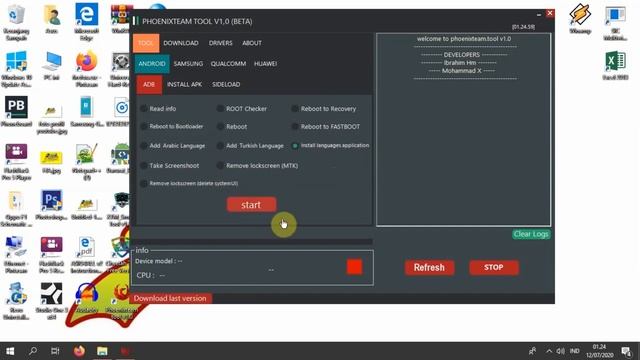Open taskbar search magnifier

pyautogui.click(x=33, y=351)
